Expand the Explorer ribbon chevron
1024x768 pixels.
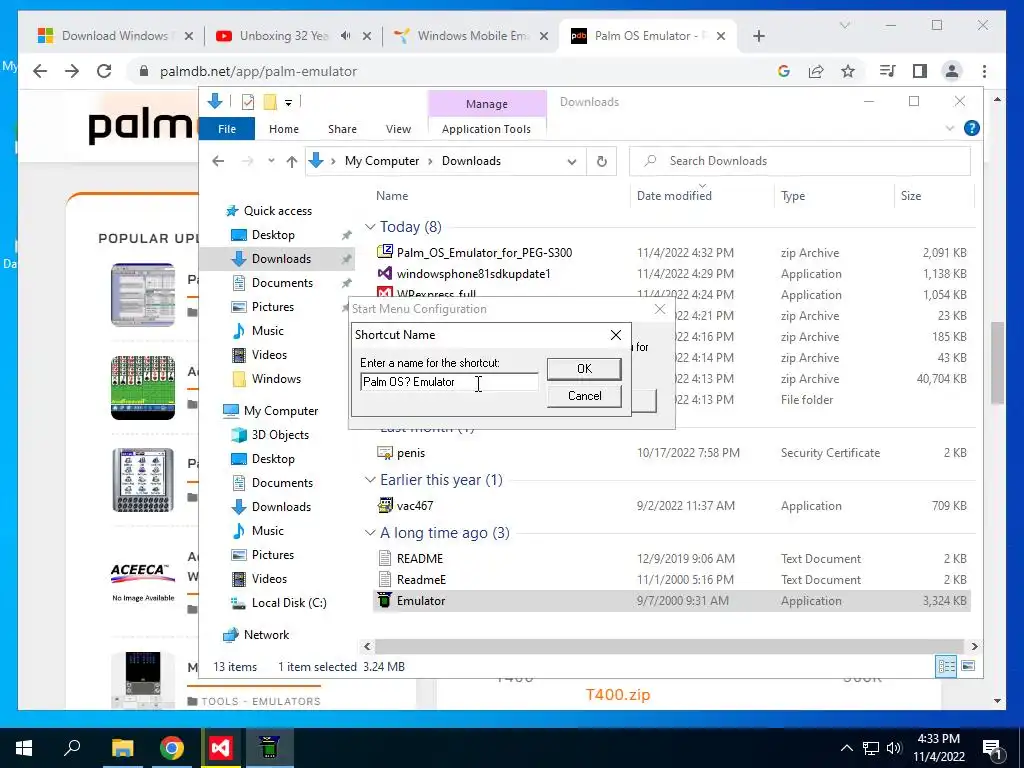pos(950,129)
